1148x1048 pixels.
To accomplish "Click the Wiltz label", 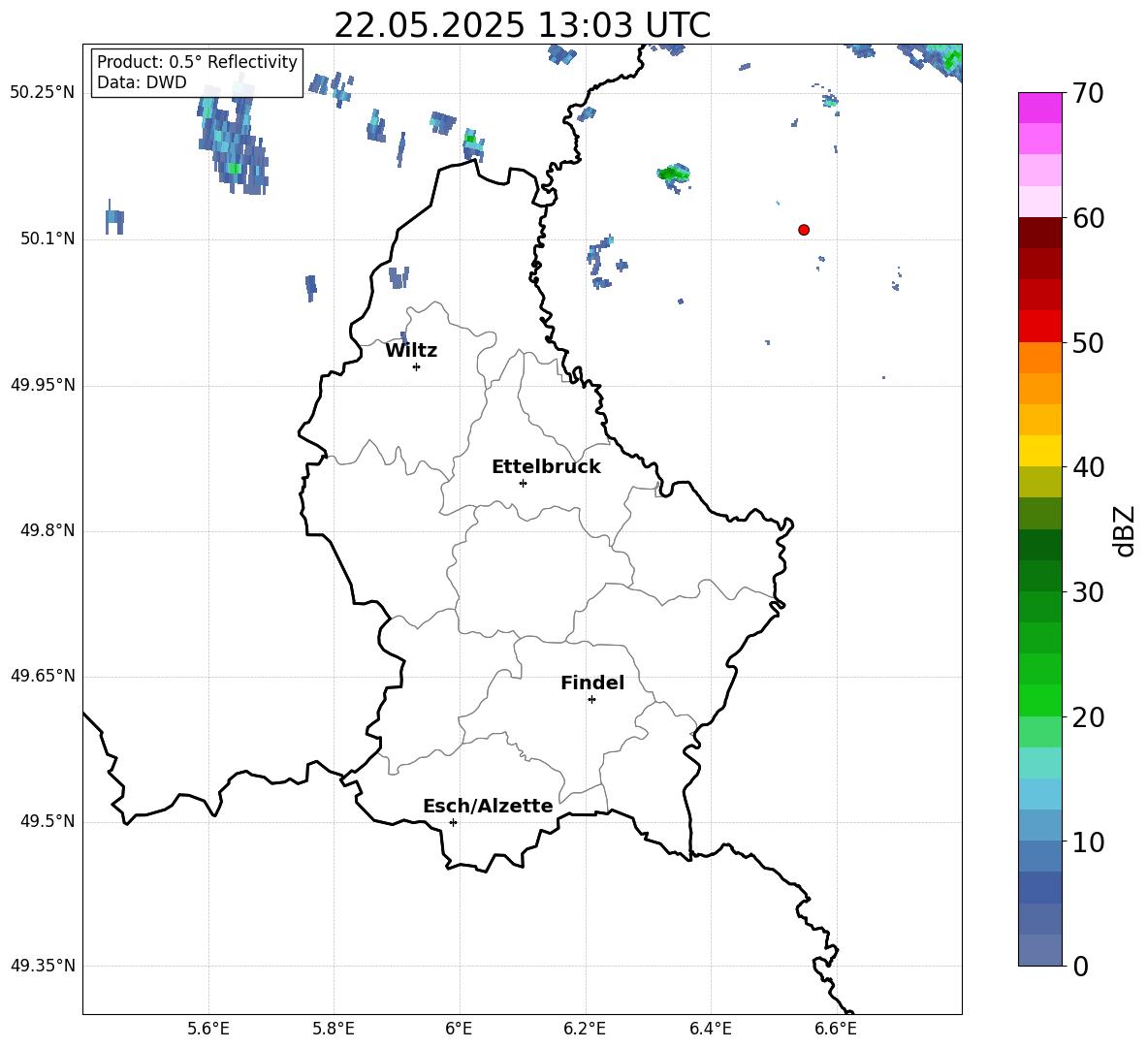I will point(411,351).
